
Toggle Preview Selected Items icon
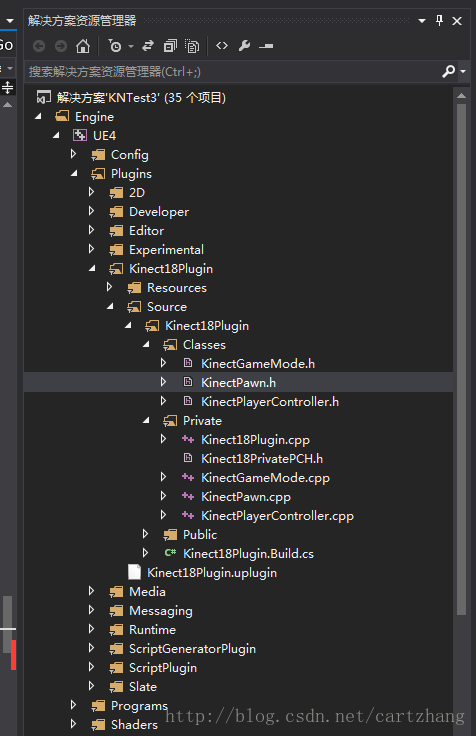[266, 46]
